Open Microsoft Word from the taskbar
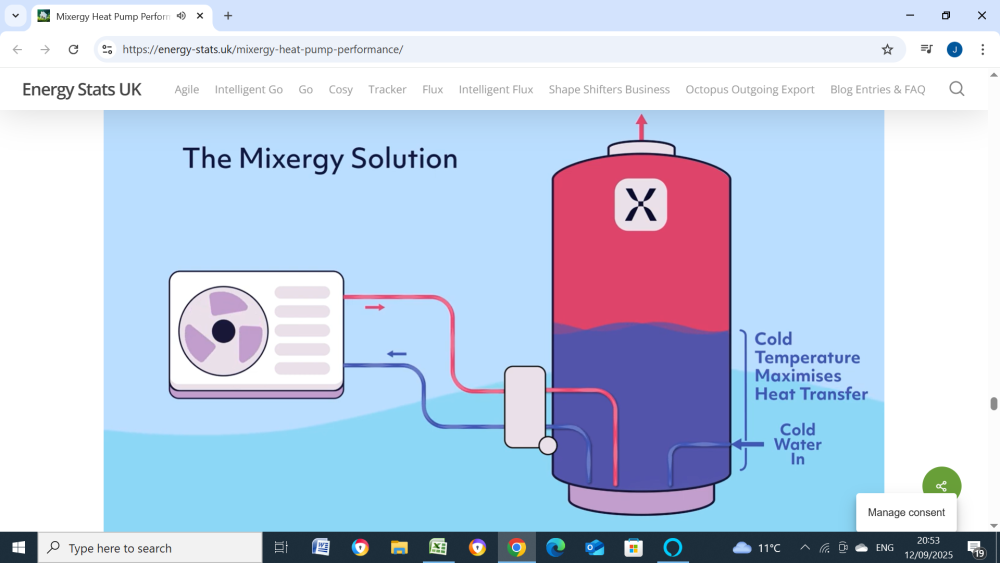This screenshot has height=563, width=1000. 321,547
